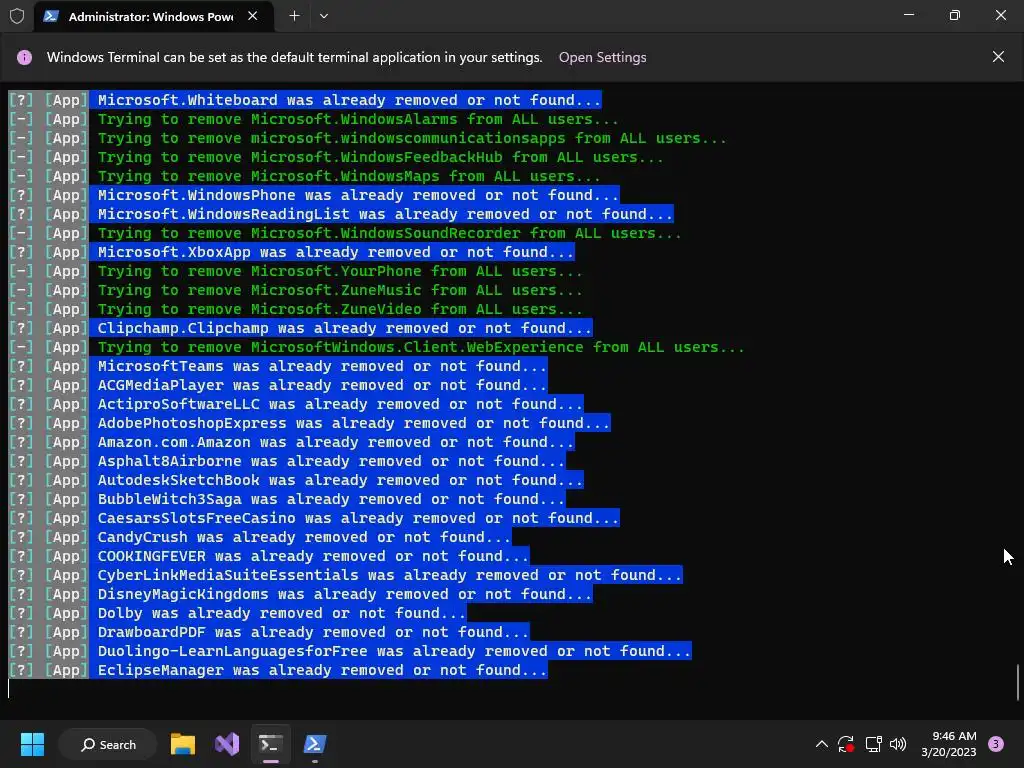Click the ActiproSoftwareLLC line
Image resolution: width=1024 pixels, height=768 pixels.
[x=295, y=404]
